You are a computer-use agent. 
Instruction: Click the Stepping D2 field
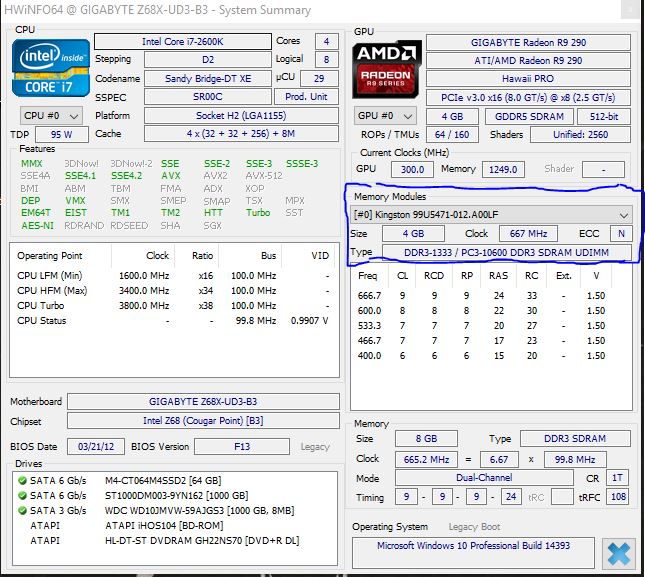(x=208, y=60)
